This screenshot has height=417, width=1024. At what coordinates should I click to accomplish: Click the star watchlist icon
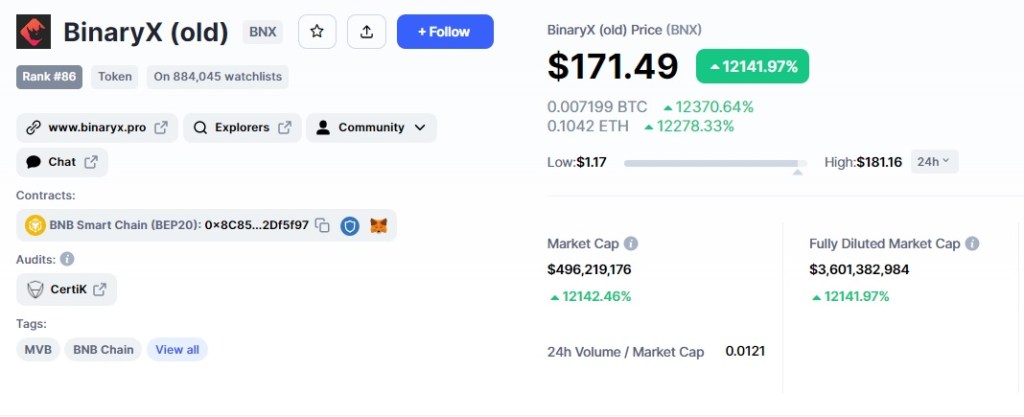[317, 31]
